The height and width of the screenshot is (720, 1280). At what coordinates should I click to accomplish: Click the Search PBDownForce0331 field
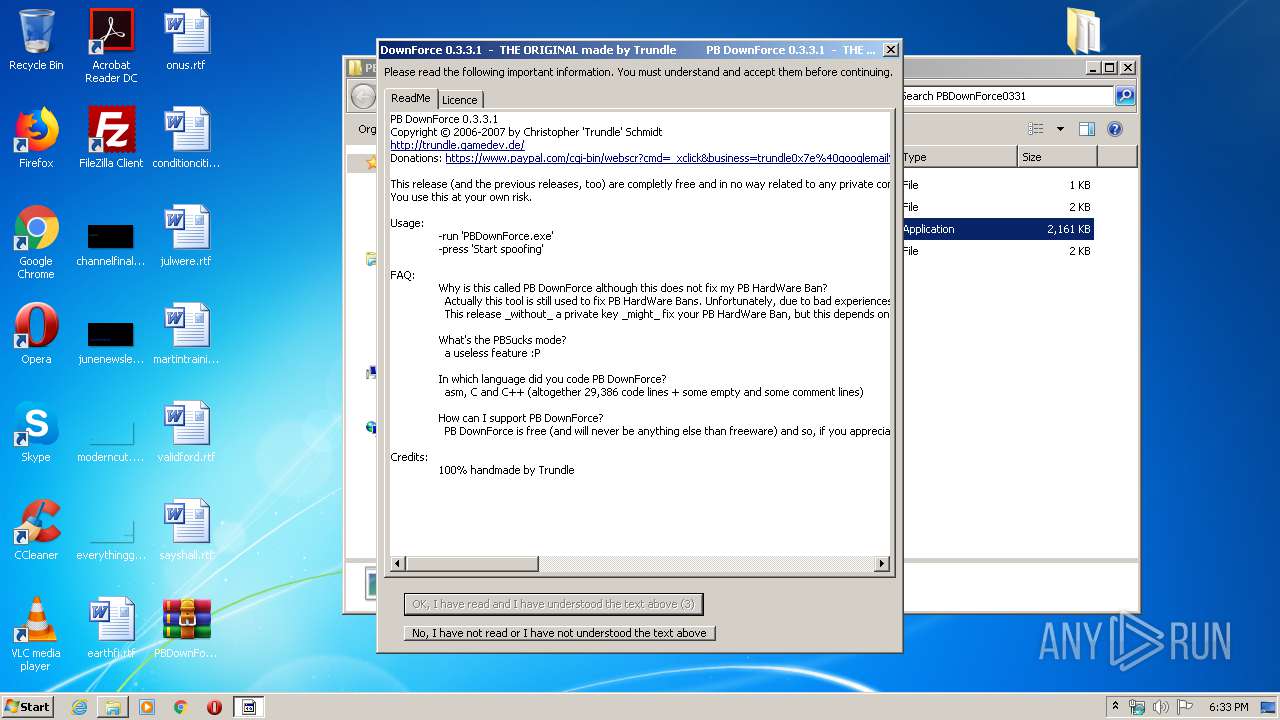click(1006, 96)
